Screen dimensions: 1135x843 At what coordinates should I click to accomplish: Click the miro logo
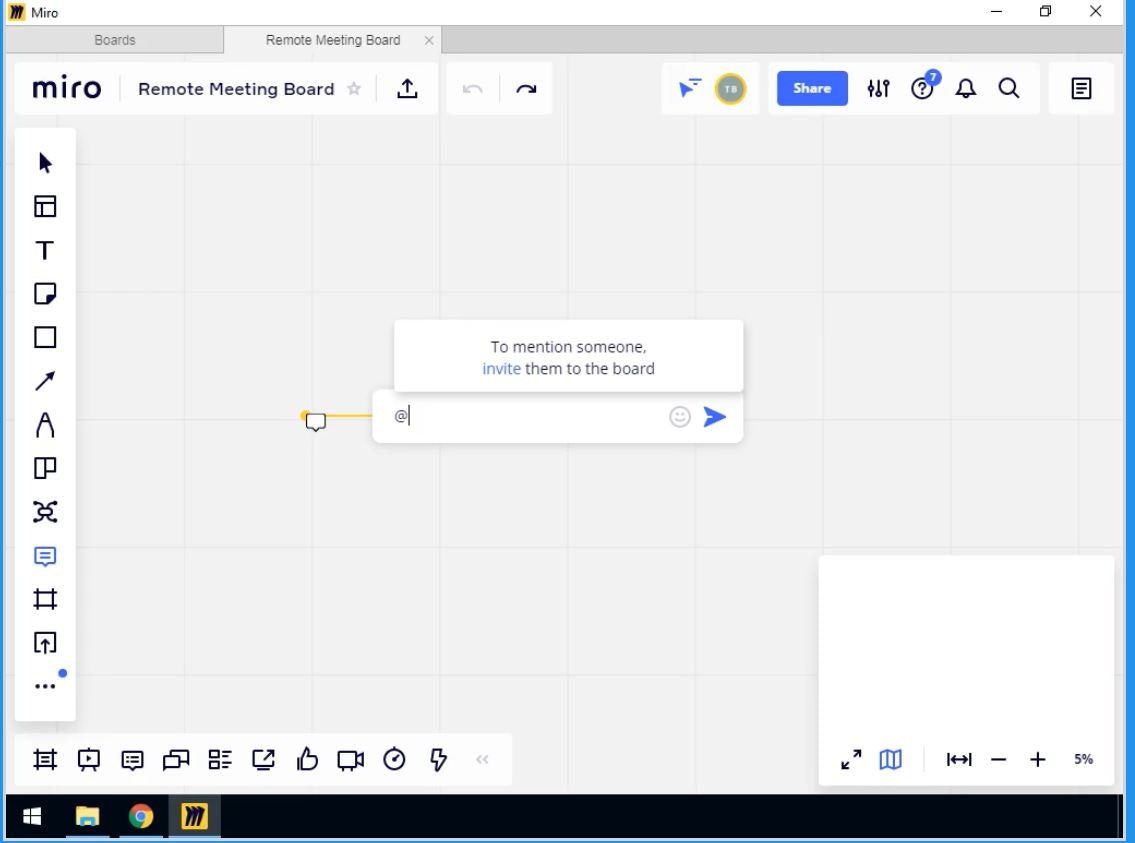pos(67,88)
